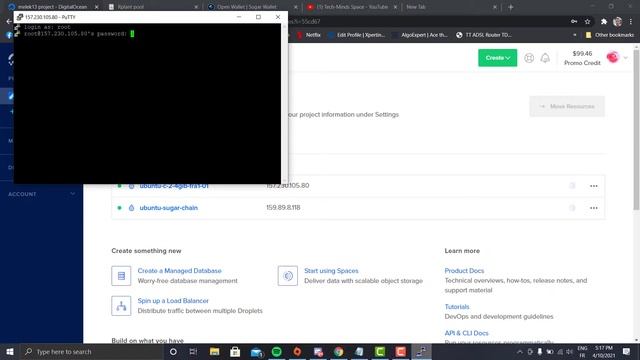This screenshot has height=360, width=640.
Task: Click the Managed Database icon
Action: coord(121,276)
